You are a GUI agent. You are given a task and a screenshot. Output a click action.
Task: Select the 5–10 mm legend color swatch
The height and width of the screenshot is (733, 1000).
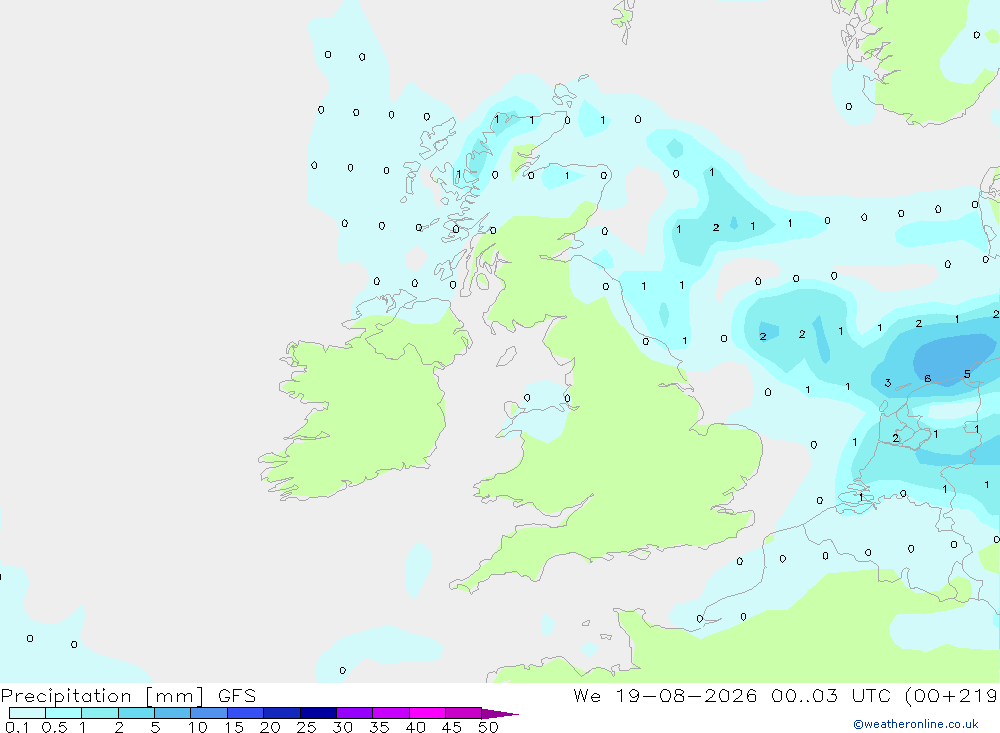click(x=173, y=713)
